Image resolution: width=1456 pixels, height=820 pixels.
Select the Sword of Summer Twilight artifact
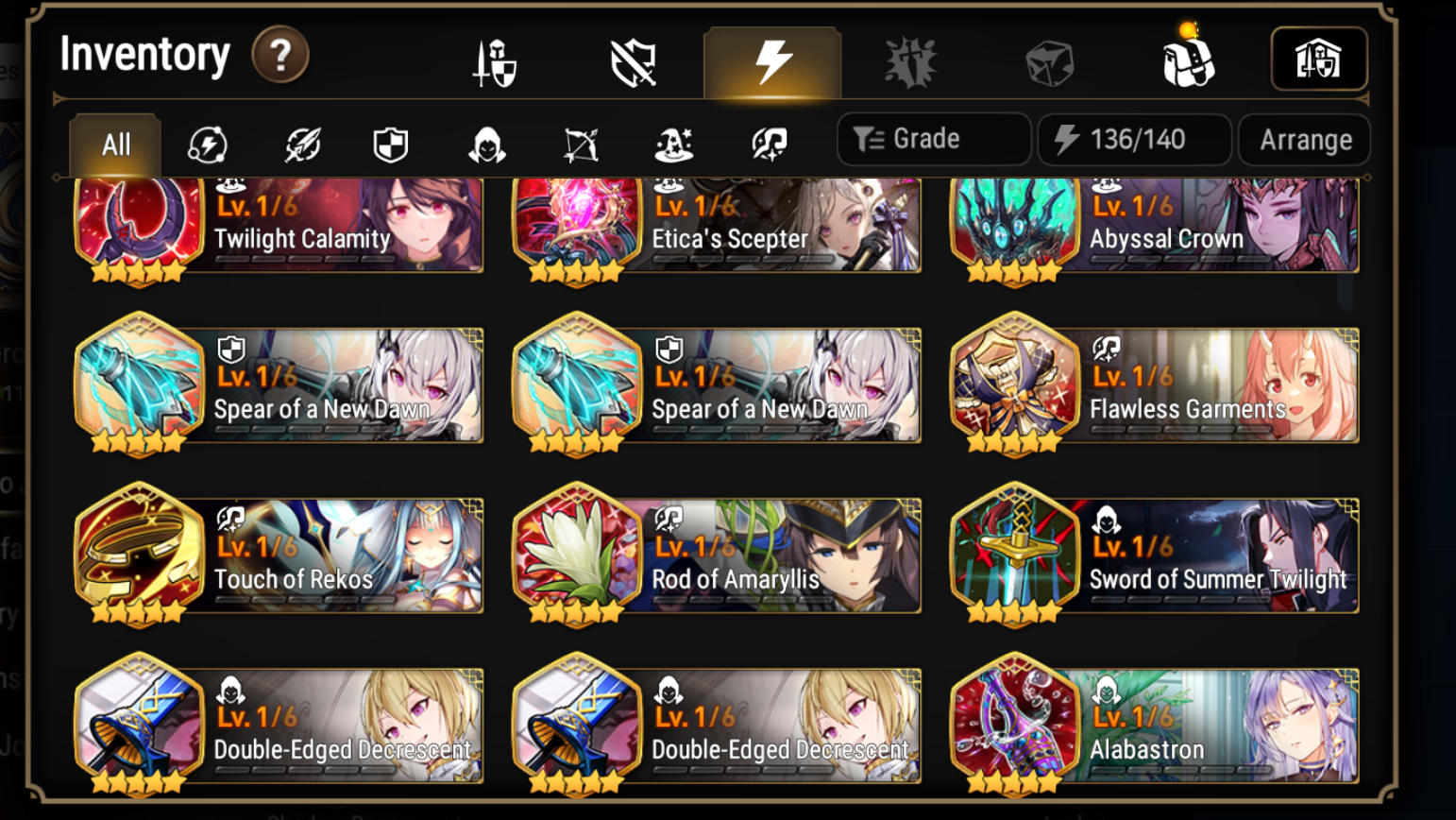(x=1155, y=555)
